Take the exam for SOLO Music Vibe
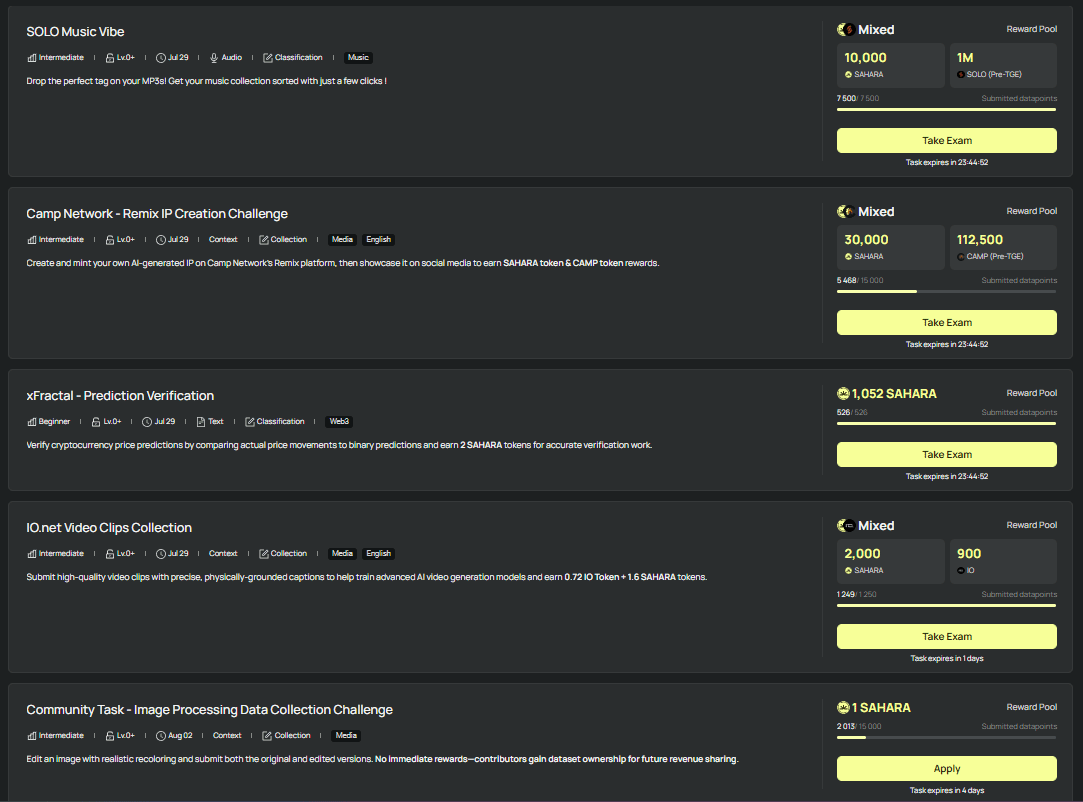 946,140
